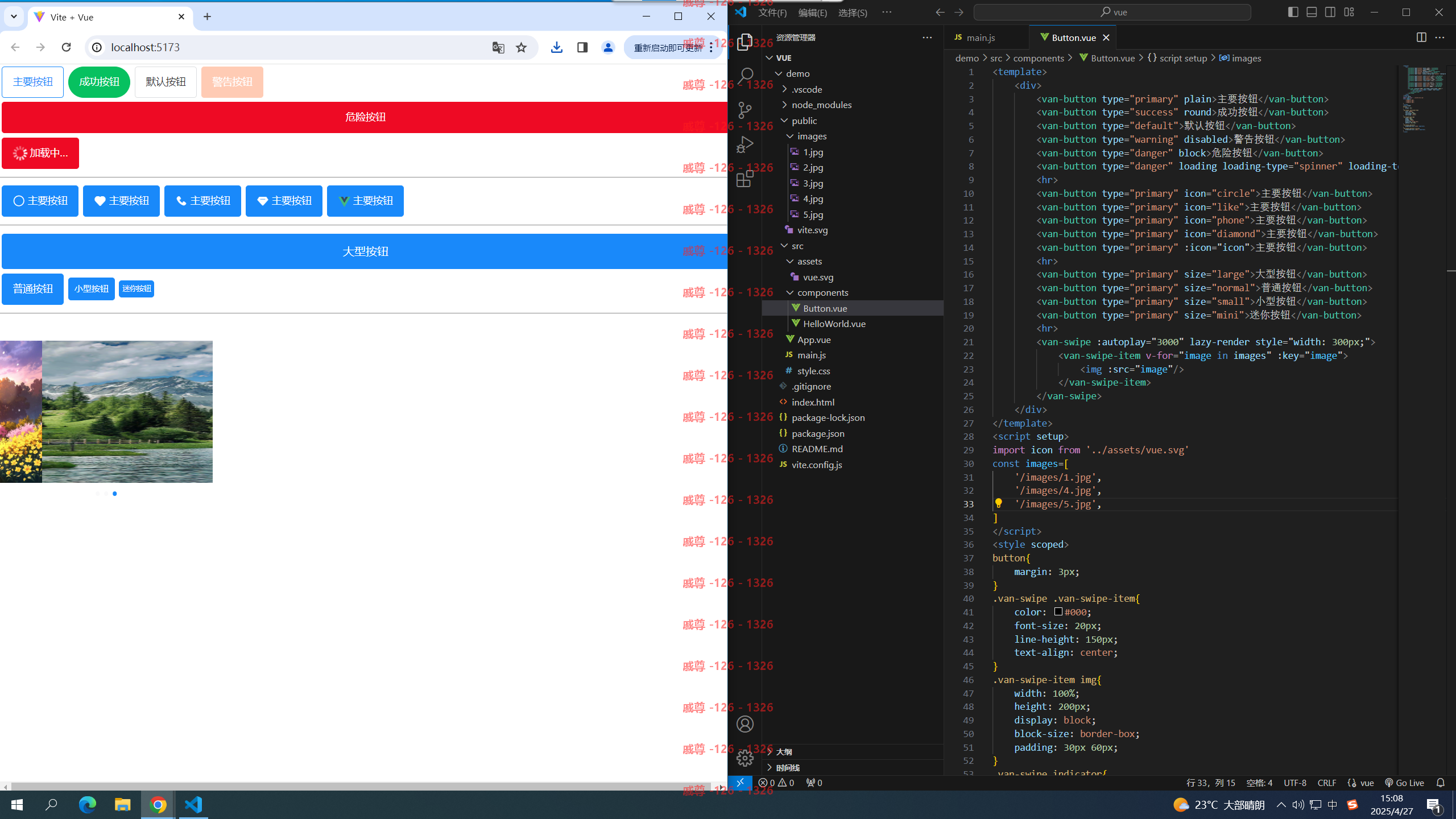This screenshot has height=819, width=1456.
Task: Open the Source Control view icon
Action: [744, 110]
